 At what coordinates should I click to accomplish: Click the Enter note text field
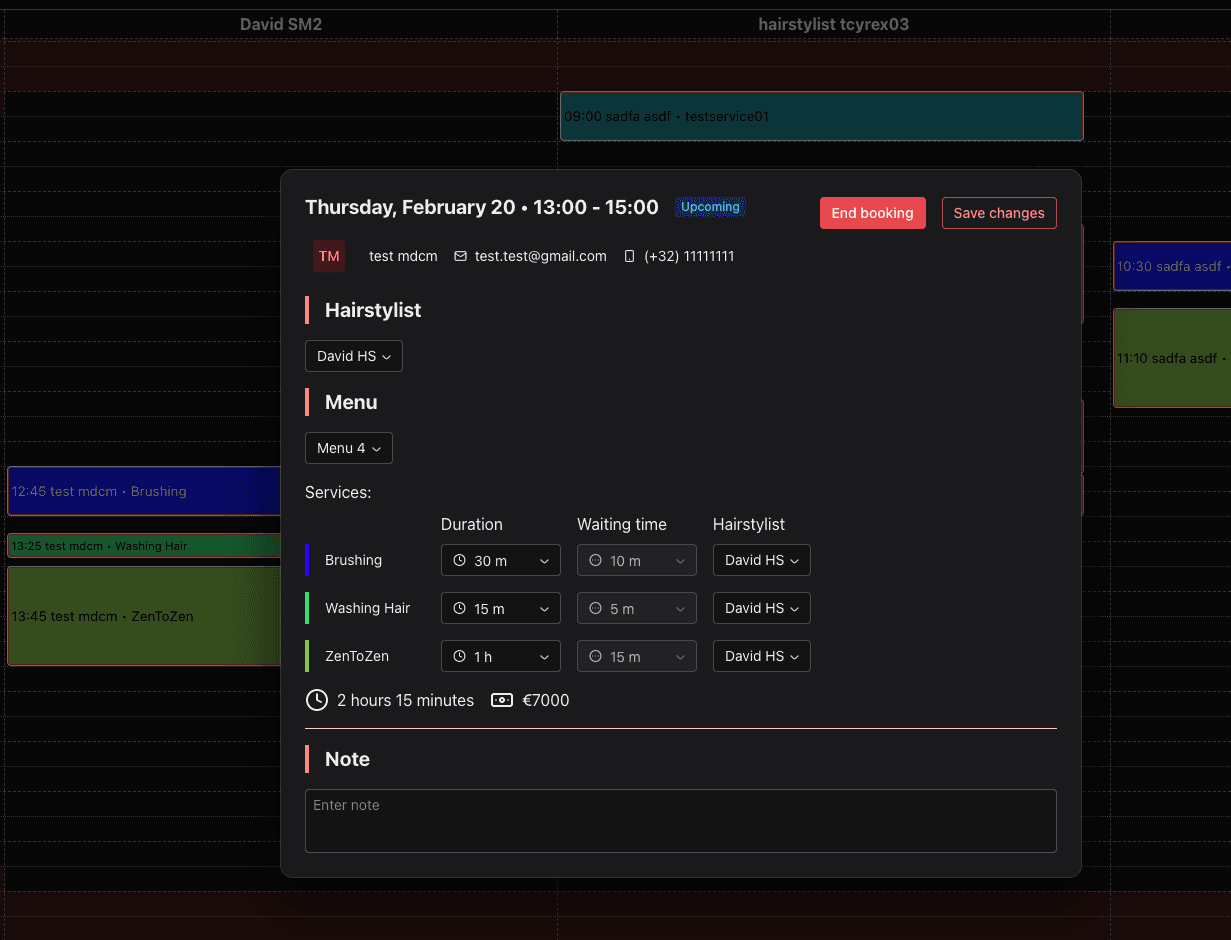pyautogui.click(x=680, y=820)
